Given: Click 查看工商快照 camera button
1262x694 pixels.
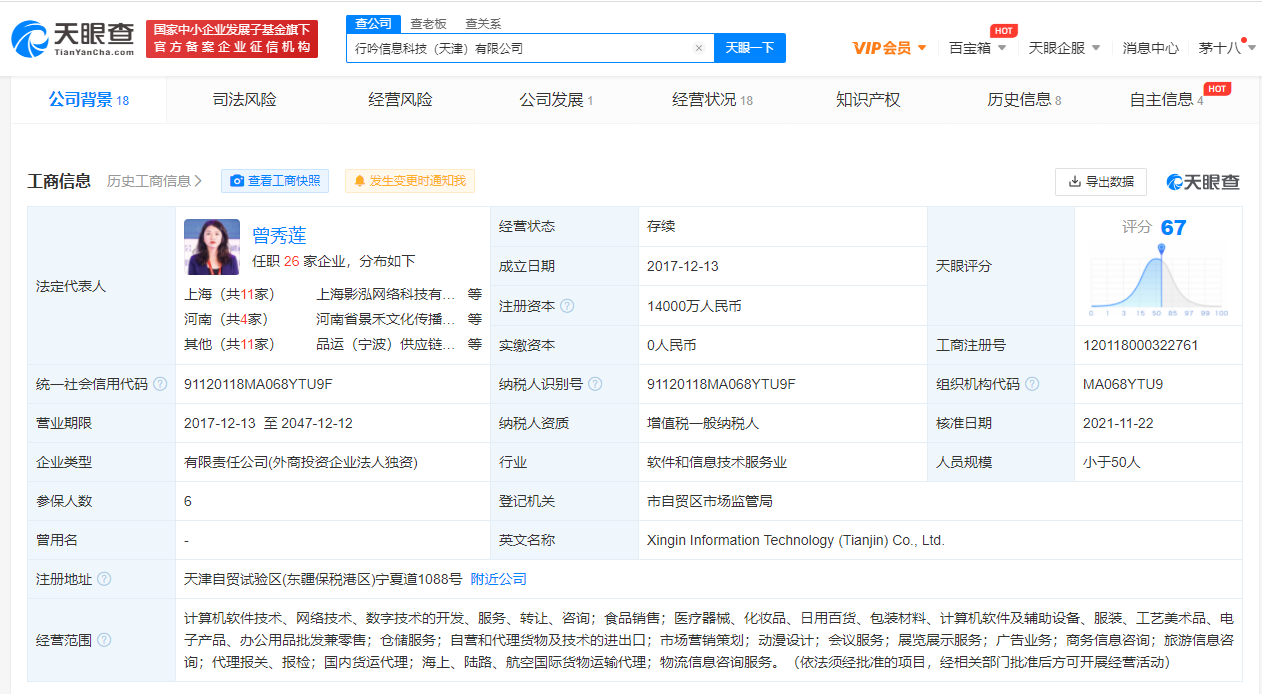Looking at the screenshot, I should [275, 181].
